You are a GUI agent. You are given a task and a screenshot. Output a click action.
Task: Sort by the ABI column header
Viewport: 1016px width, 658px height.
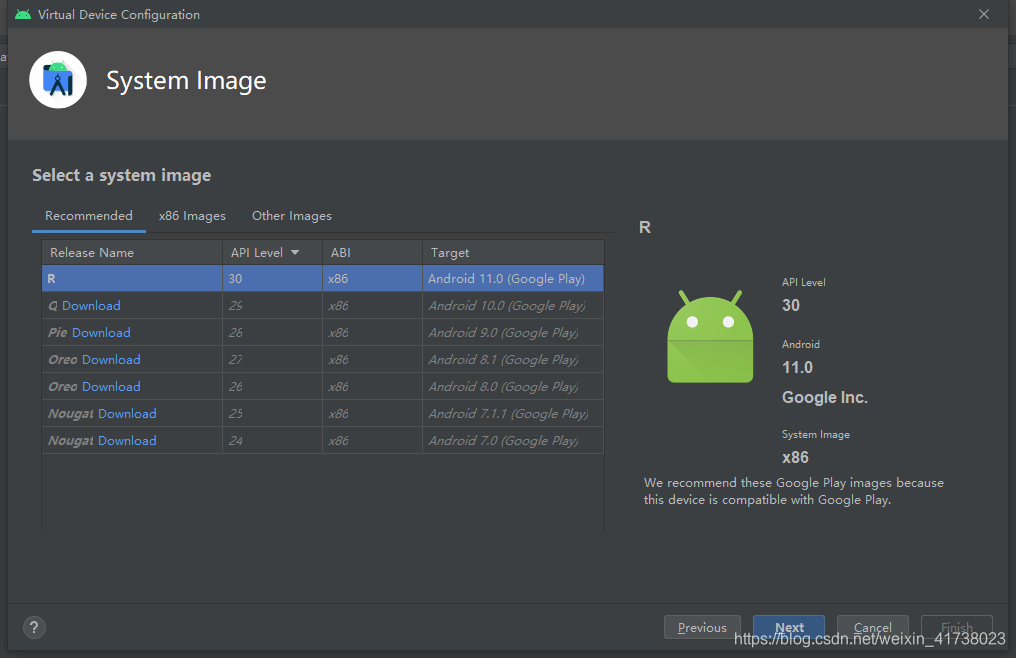[372, 253]
